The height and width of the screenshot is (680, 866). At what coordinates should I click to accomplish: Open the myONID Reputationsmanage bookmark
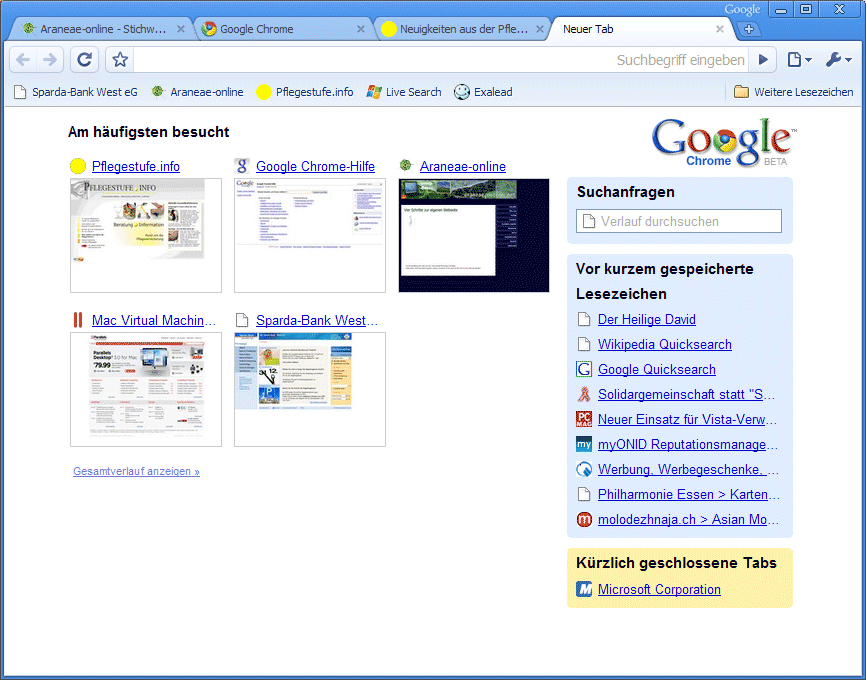coord(688,444)
